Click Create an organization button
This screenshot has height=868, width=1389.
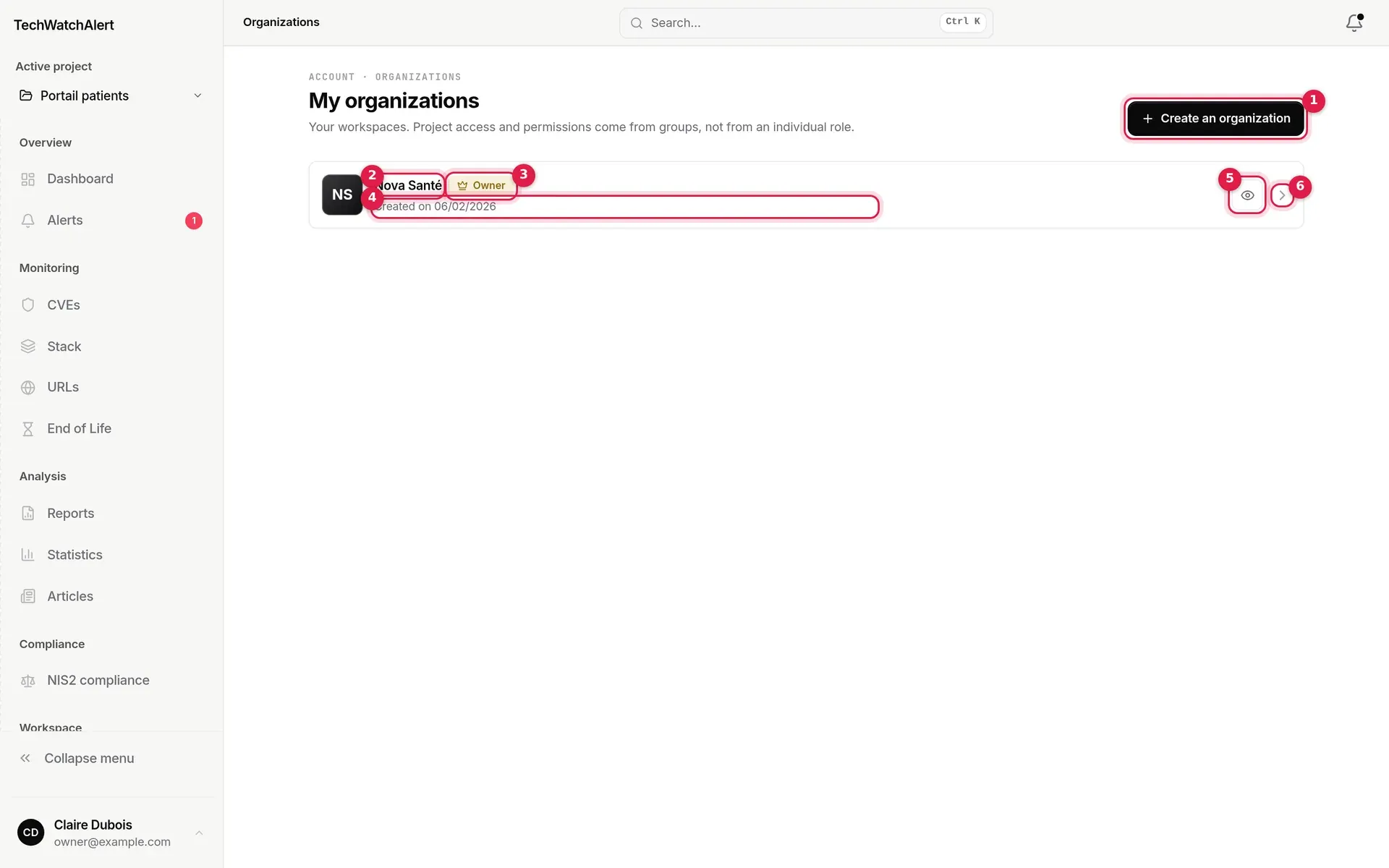pos(1215,119)
